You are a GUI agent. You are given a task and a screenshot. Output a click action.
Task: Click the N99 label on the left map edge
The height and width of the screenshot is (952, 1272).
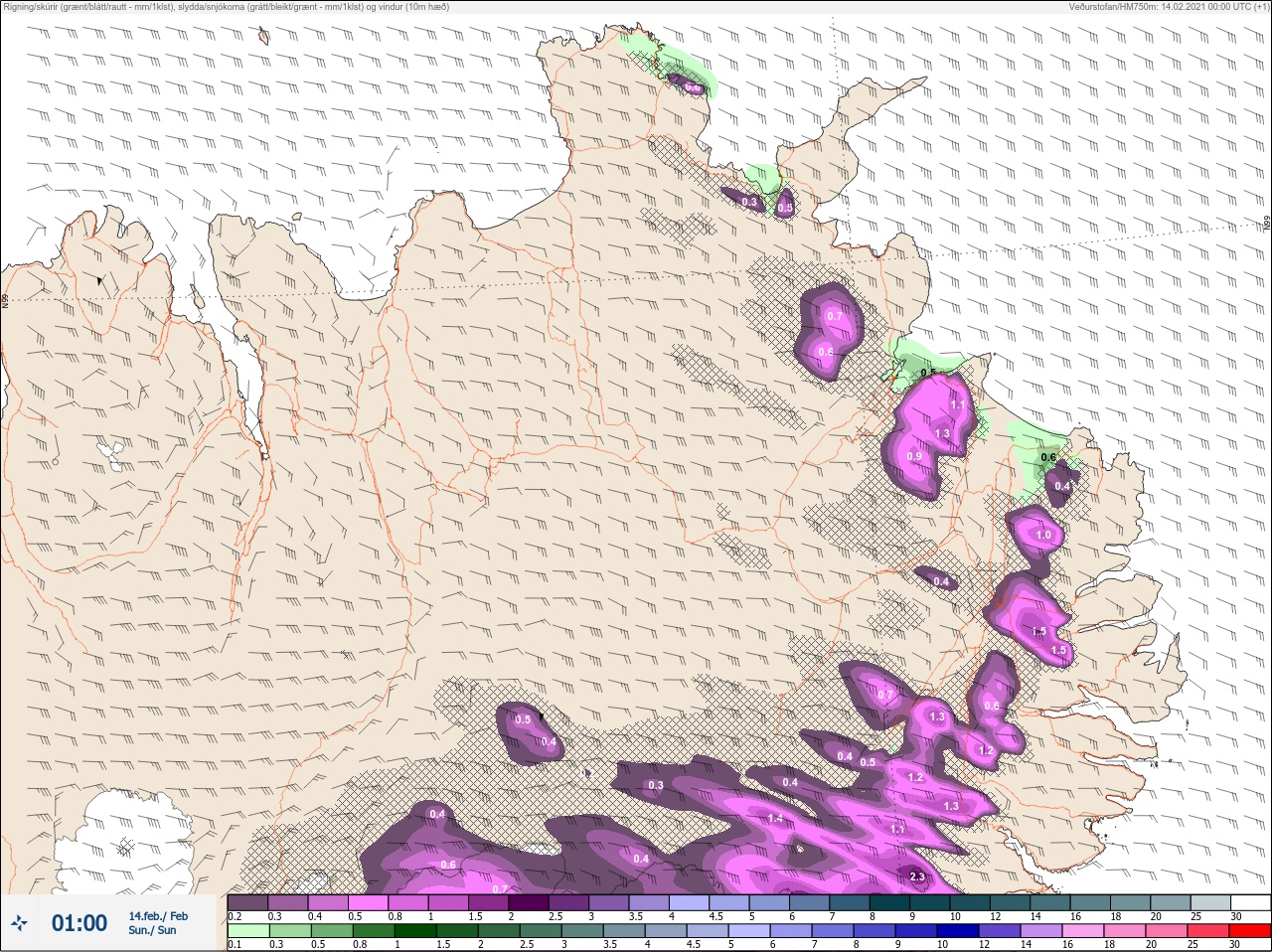tap(6, 300)
